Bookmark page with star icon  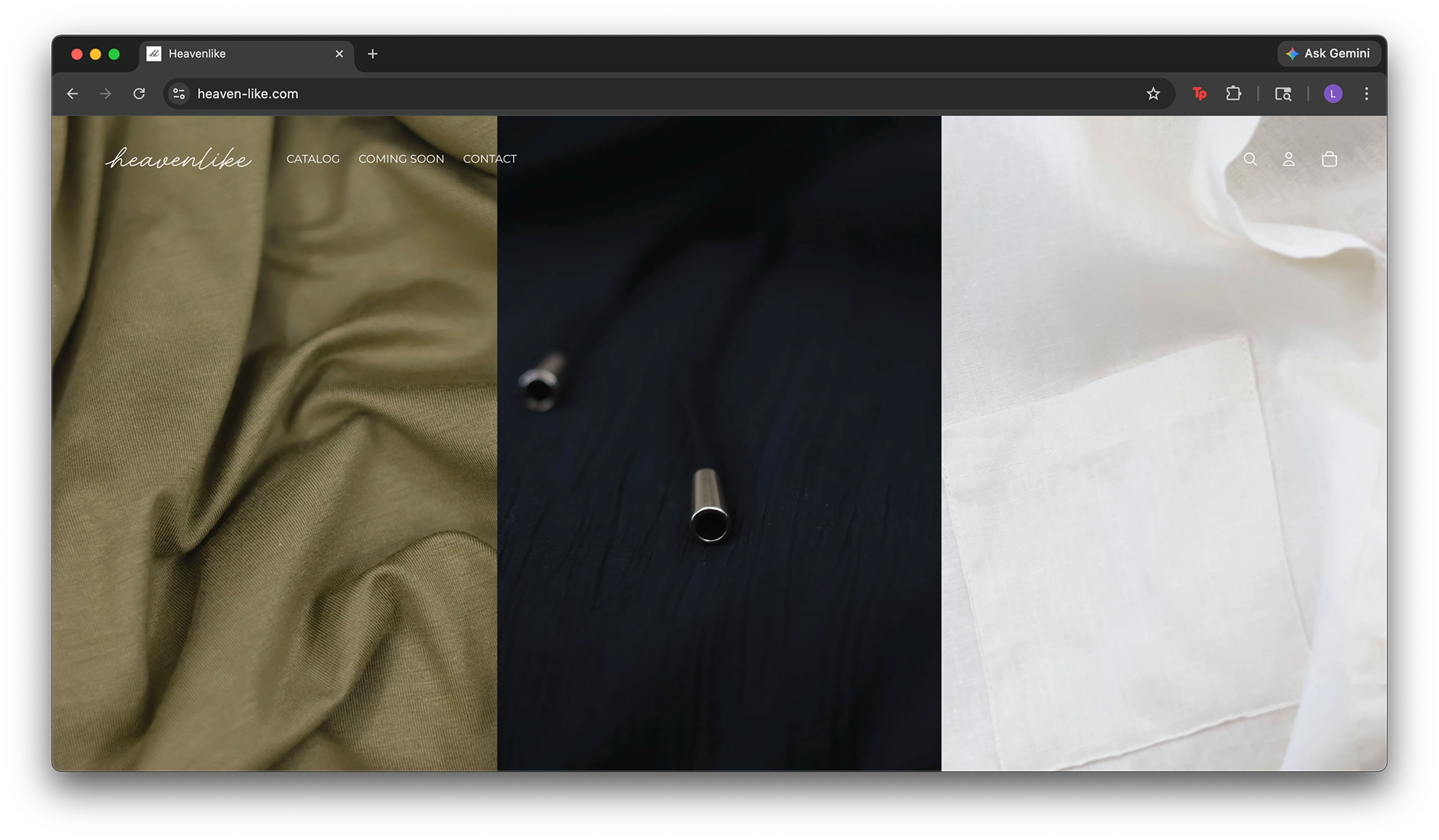pyautogui.click(x=1153, y=94)
